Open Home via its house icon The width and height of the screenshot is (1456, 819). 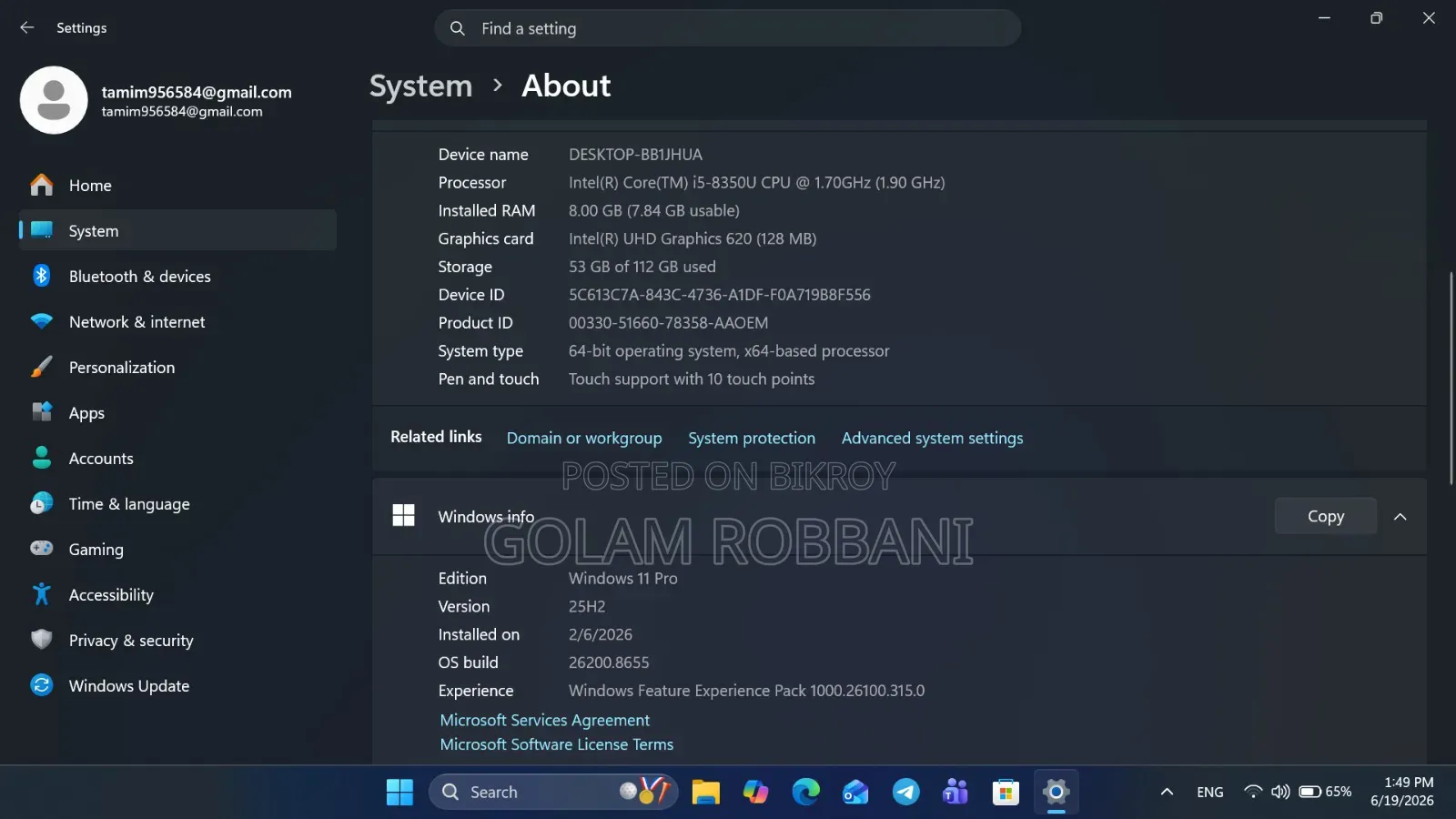(42, 186)
